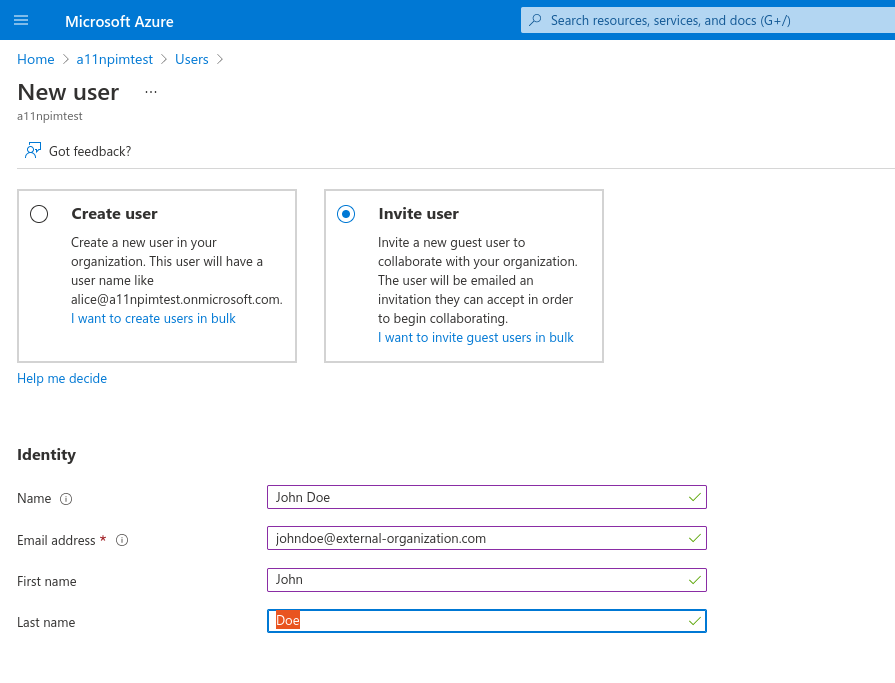895x683 pixels.
Task: Click the Last name field containing Doe
Action: tap(487, 621)
